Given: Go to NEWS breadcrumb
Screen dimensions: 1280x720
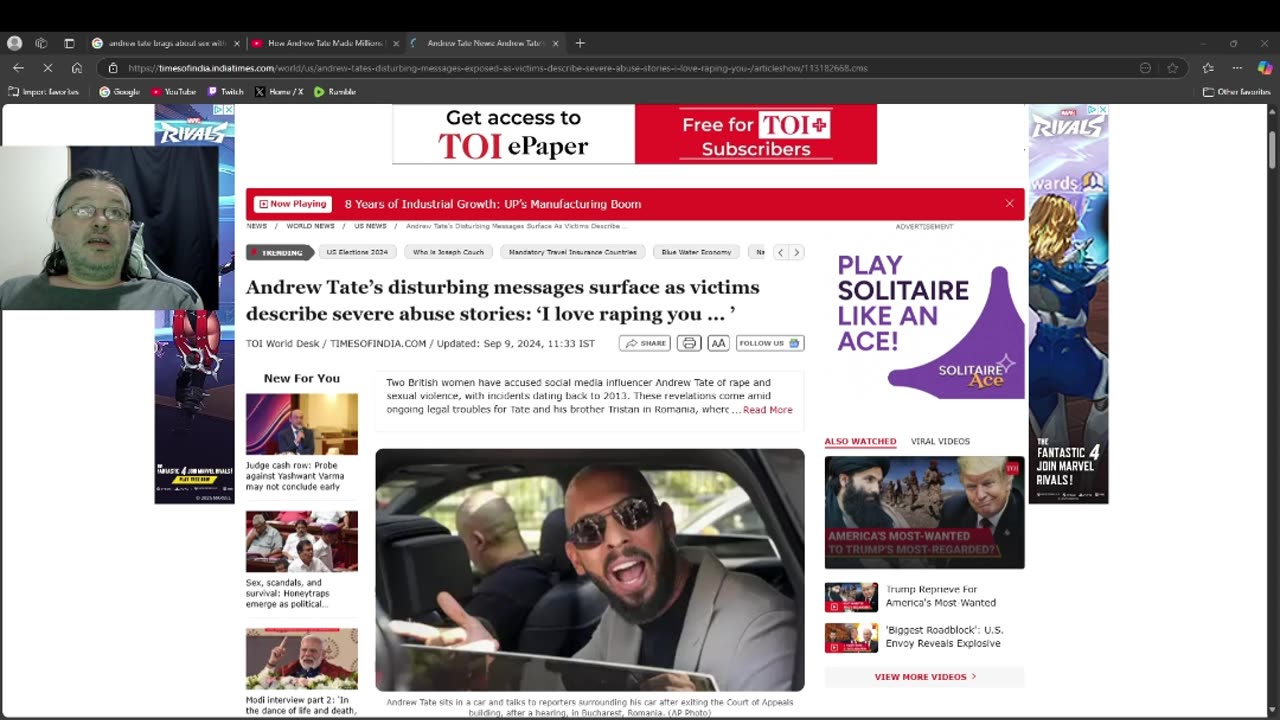Looking at the screenshot, I should coord(257,226).
